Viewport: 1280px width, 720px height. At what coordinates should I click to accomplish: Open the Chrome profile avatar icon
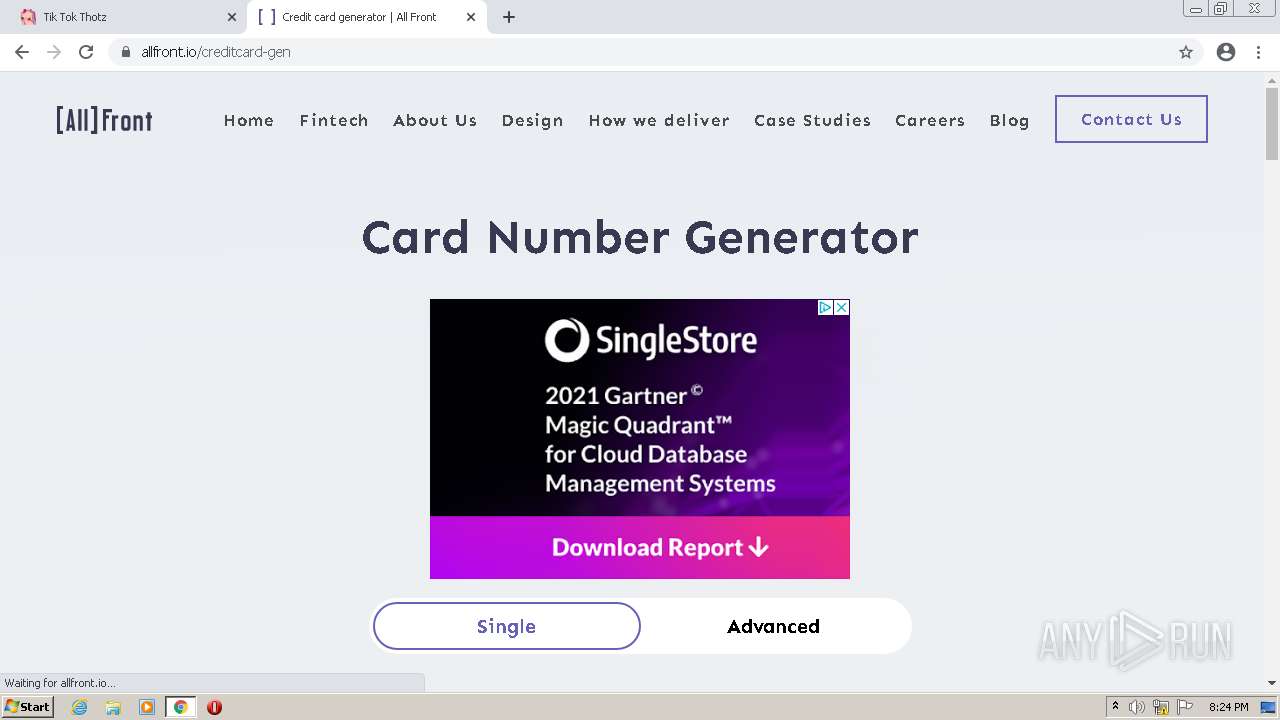(x=1226, y=52)
